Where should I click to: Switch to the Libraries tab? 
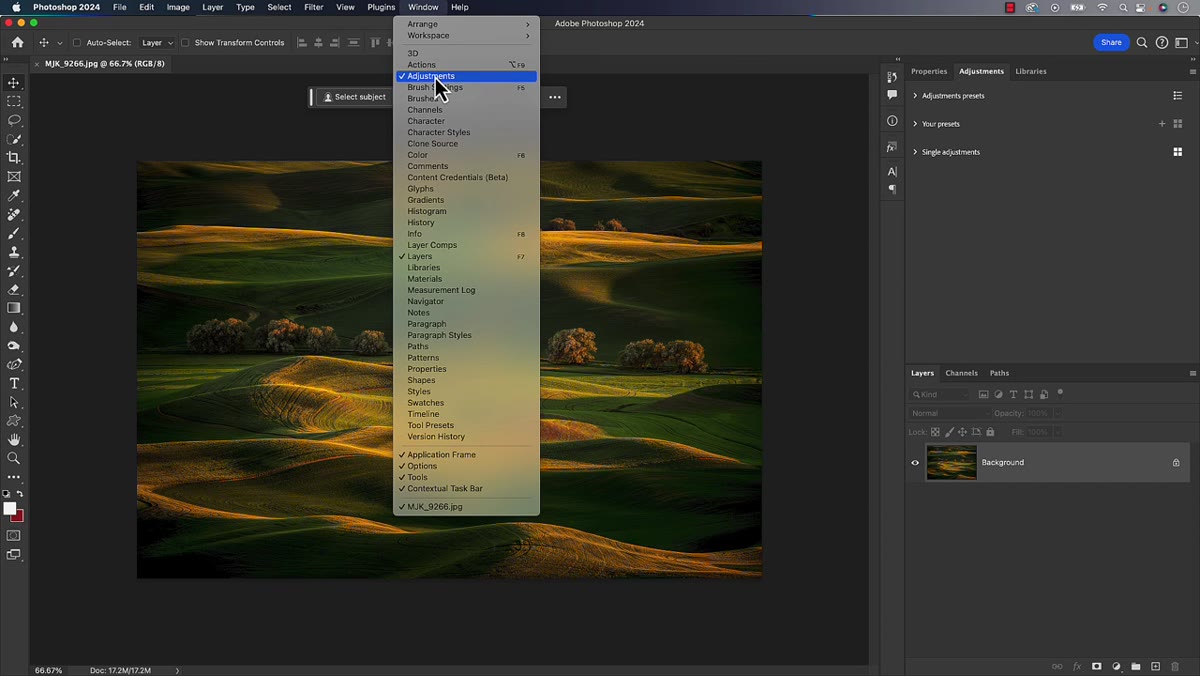pos(1031,71)
